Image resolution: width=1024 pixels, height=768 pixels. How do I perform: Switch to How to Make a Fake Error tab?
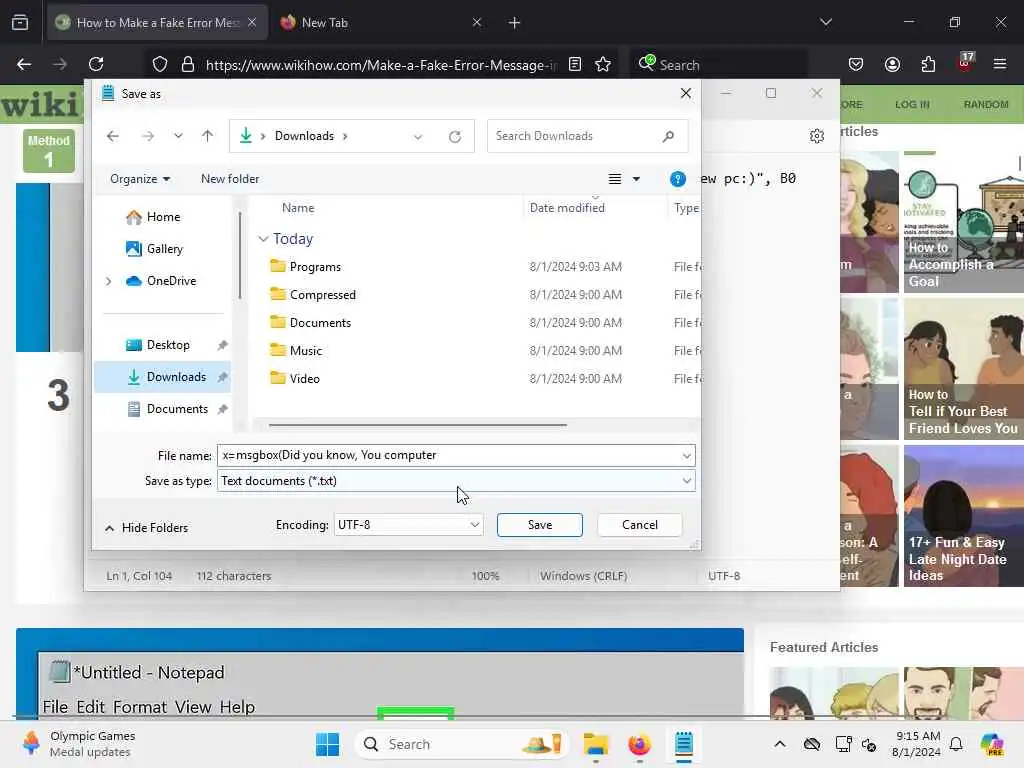157,23
